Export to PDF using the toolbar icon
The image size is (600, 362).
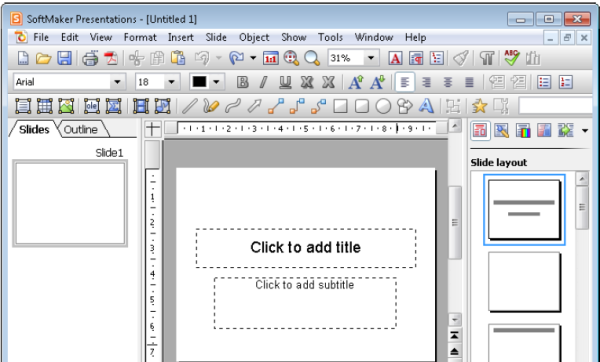coord(111,58)
